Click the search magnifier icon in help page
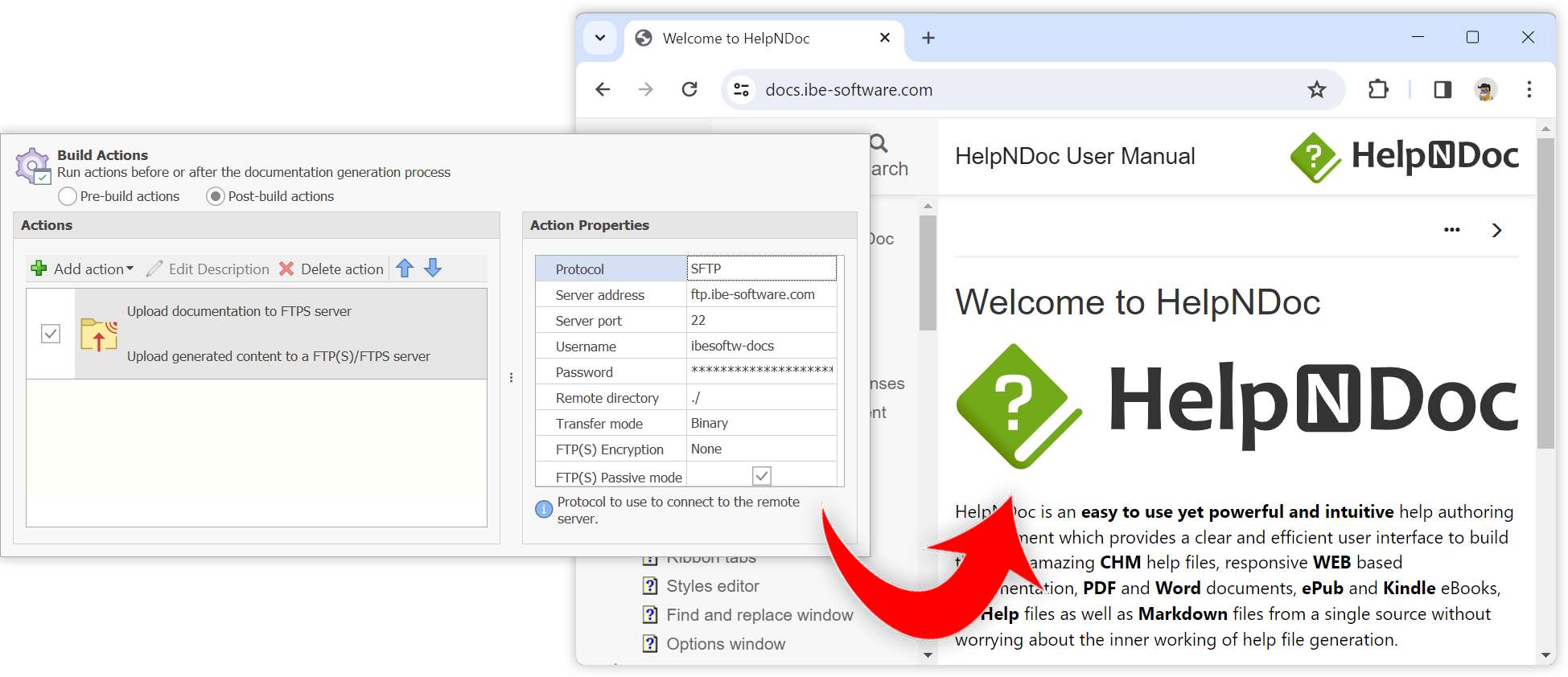This screenshot has height=677, width=1568. tap(879, 143)
